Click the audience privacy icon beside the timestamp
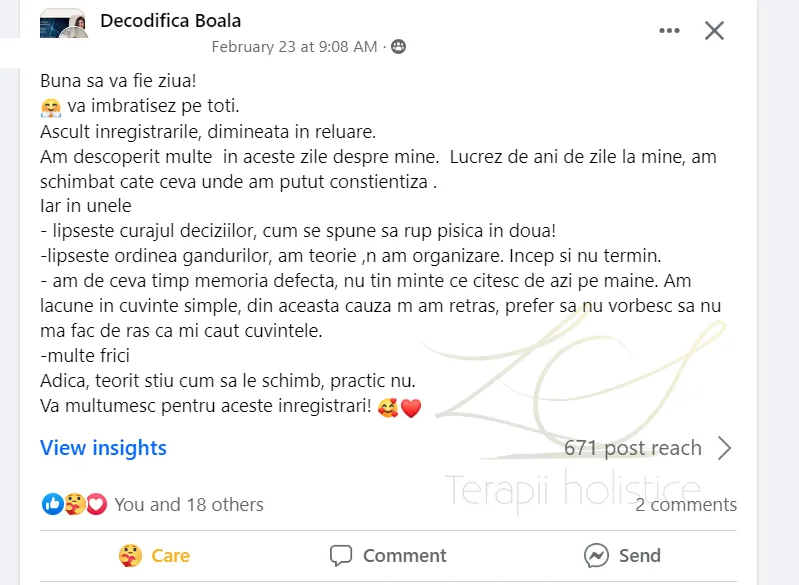The image size is (799, 585). pos(399,47)
